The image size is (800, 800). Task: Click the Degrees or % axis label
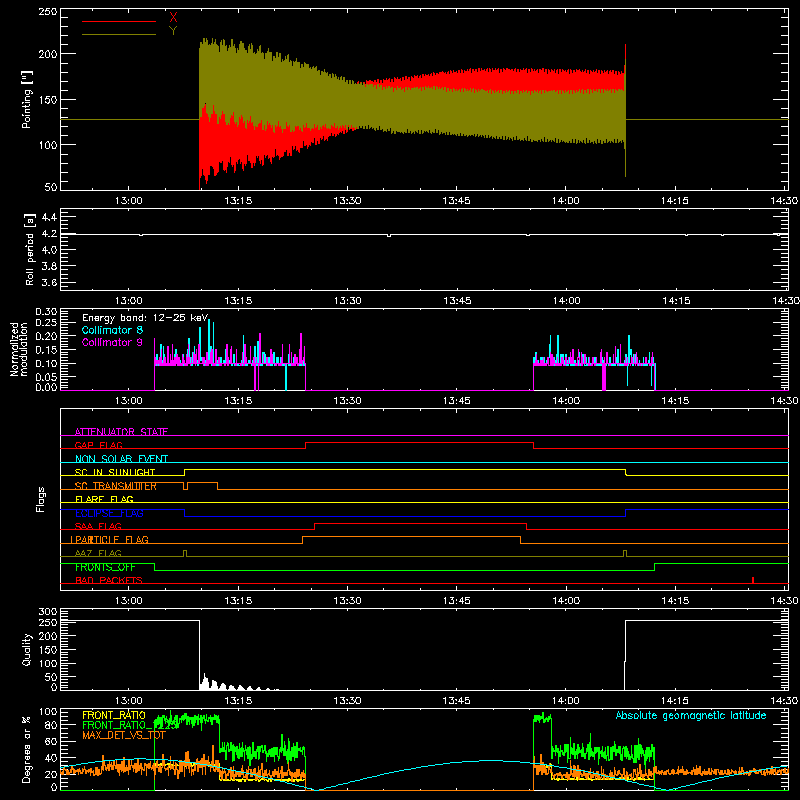27,750
